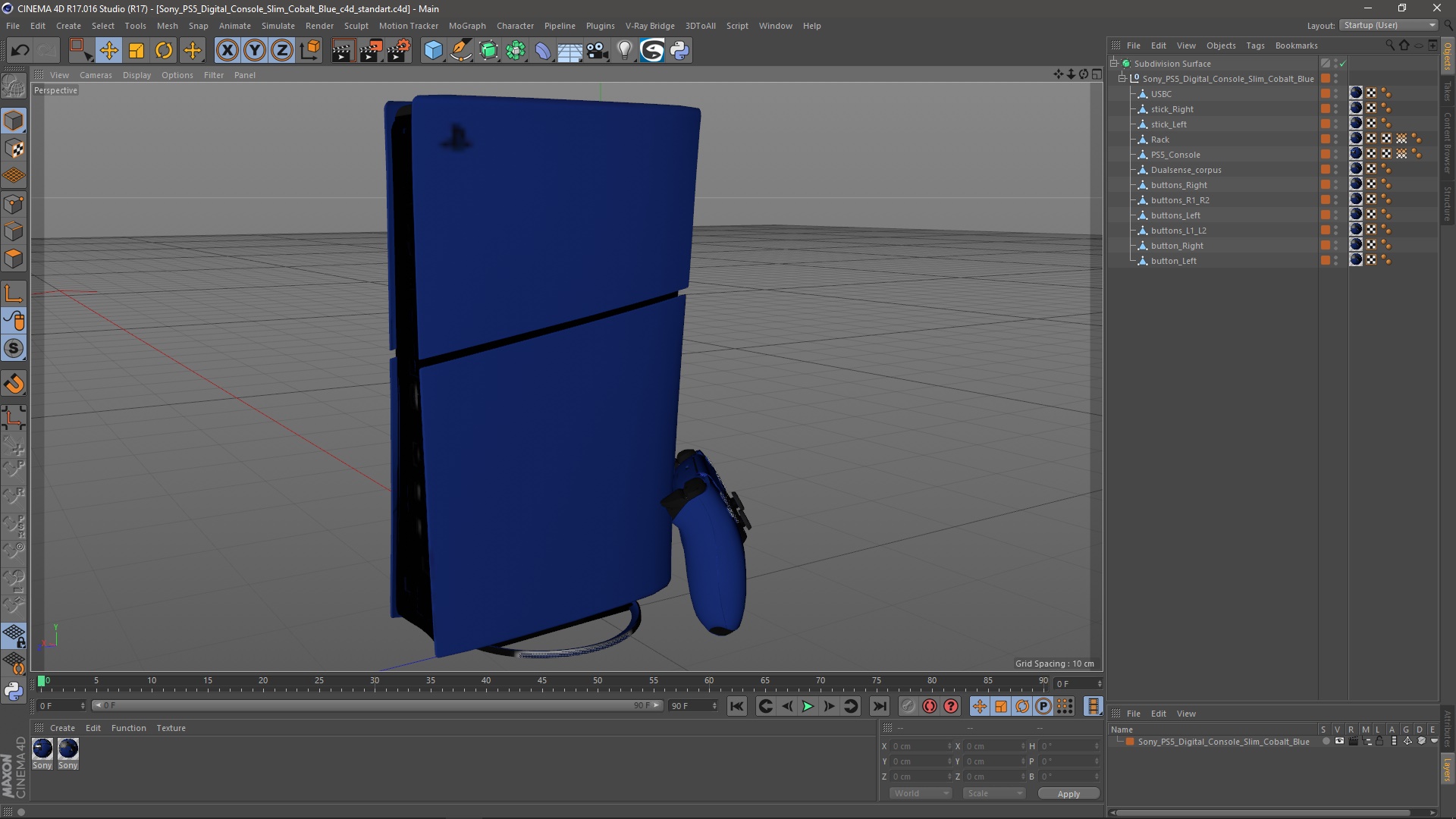Select the first Sony material swatch

(x=42, y=748)
